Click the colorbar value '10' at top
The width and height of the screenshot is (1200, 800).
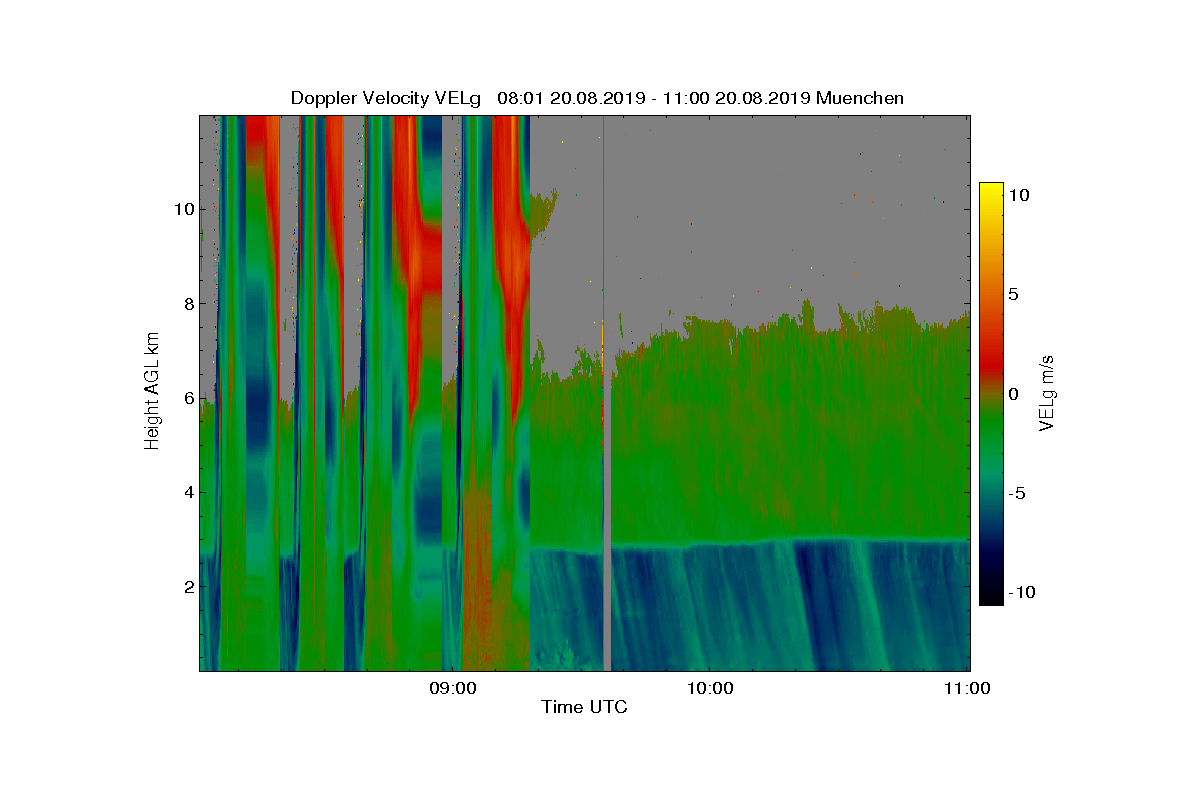coord(1018,196)
